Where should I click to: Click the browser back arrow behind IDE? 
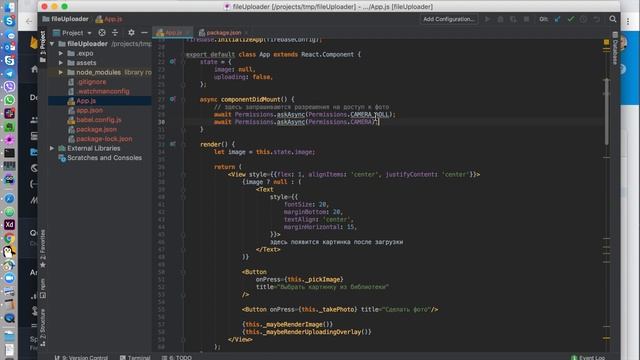(x=29, y=21)
